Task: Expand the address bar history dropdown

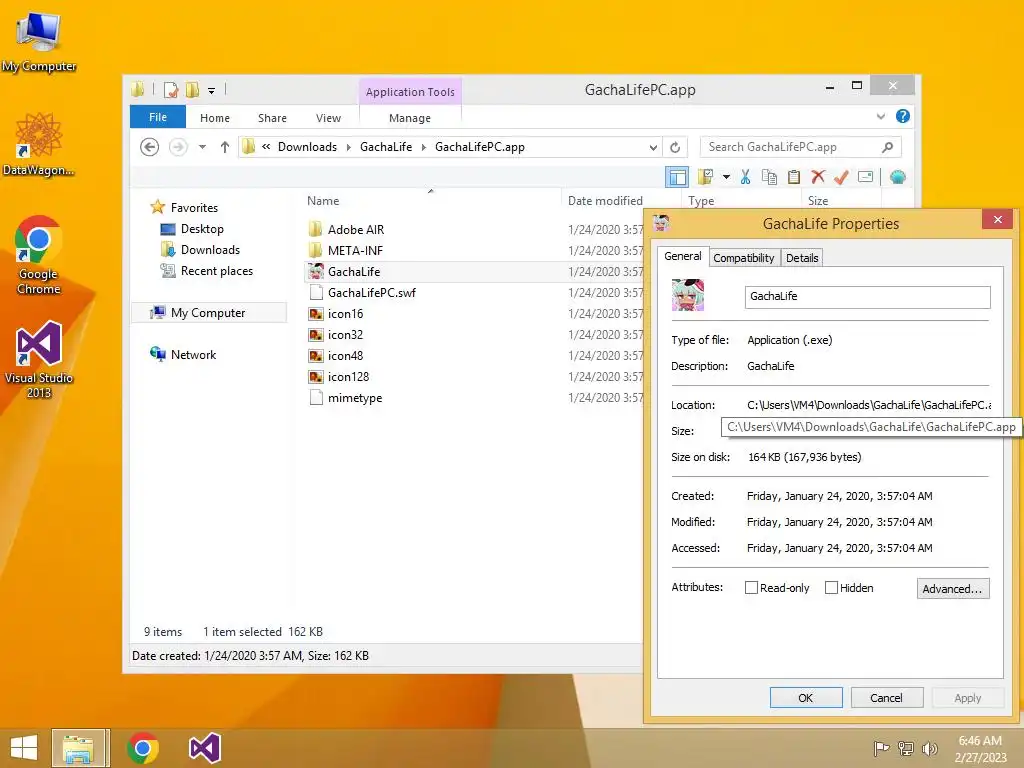Action: click(x=653, y=148)
